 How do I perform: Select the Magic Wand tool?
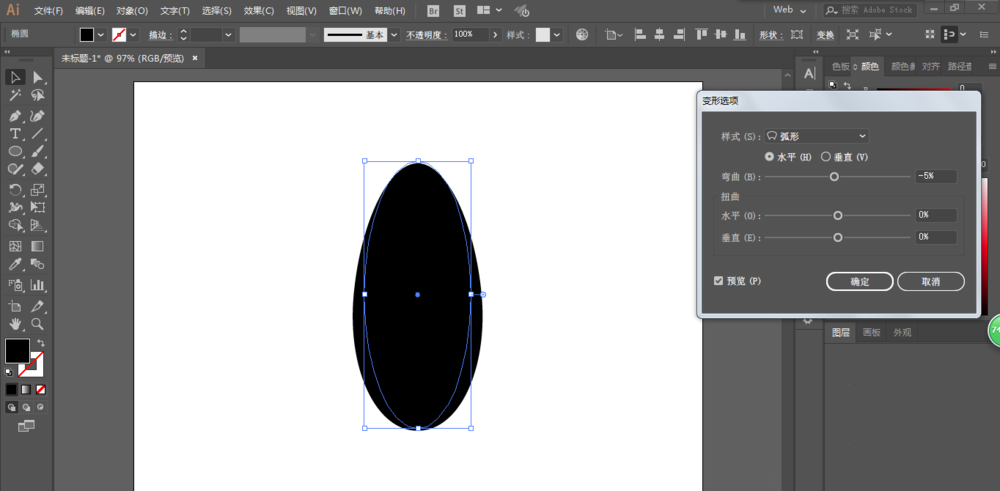pos(15,96)
